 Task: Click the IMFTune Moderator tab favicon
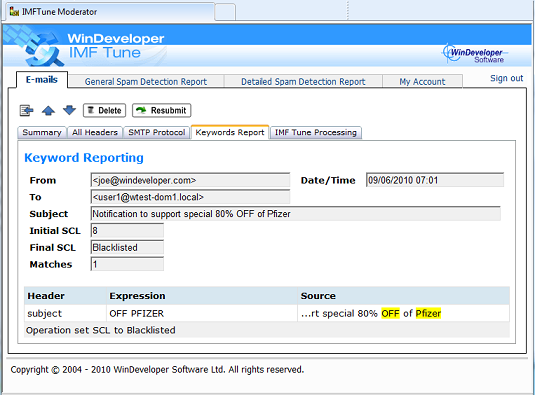click(14, 12)
